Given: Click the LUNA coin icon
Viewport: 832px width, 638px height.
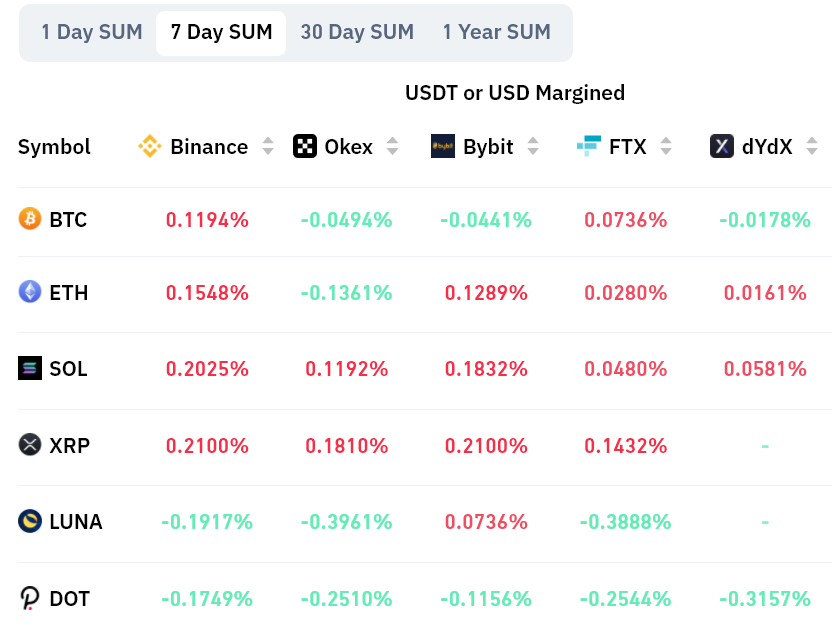Looking at the screenshot, I should coord(31,521).
